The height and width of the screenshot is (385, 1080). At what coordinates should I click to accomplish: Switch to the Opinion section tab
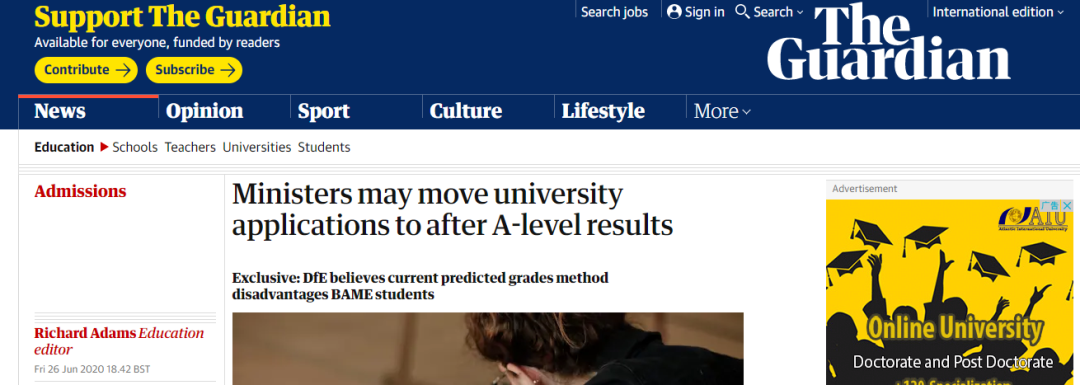pyautogui.click(x=205, y=112)
